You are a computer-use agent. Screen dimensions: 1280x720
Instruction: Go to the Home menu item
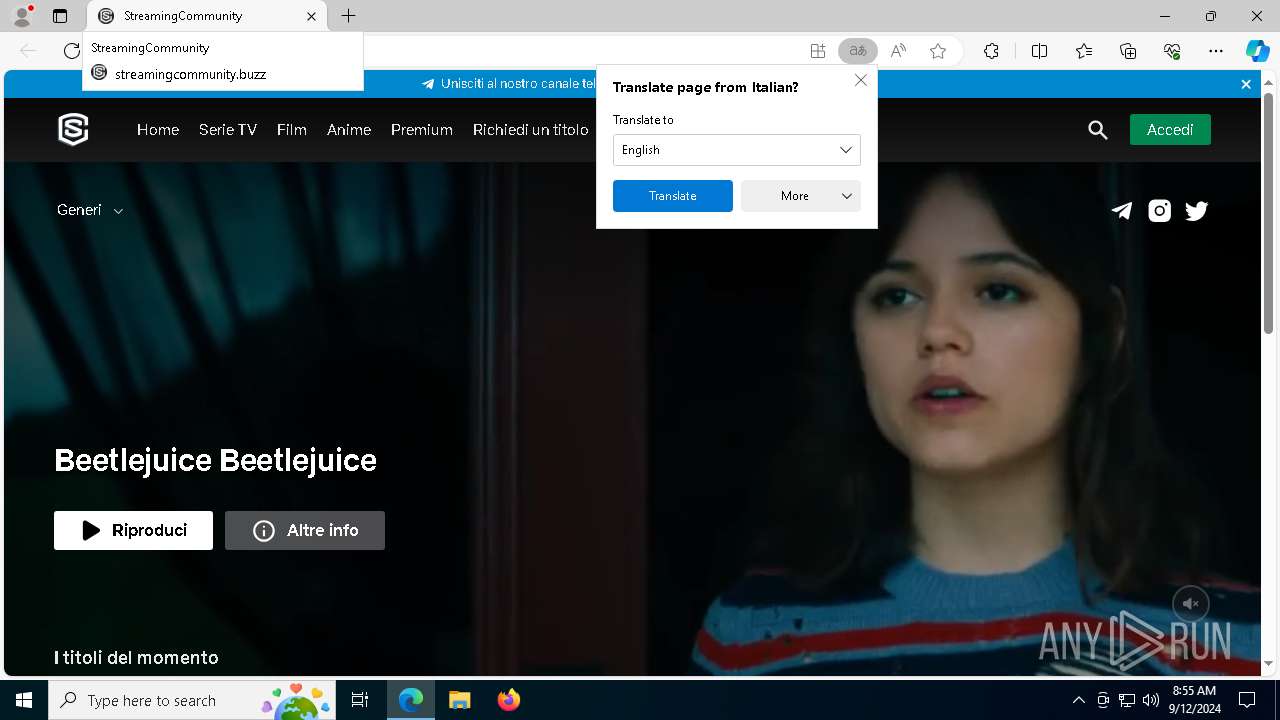pos(158,130)
